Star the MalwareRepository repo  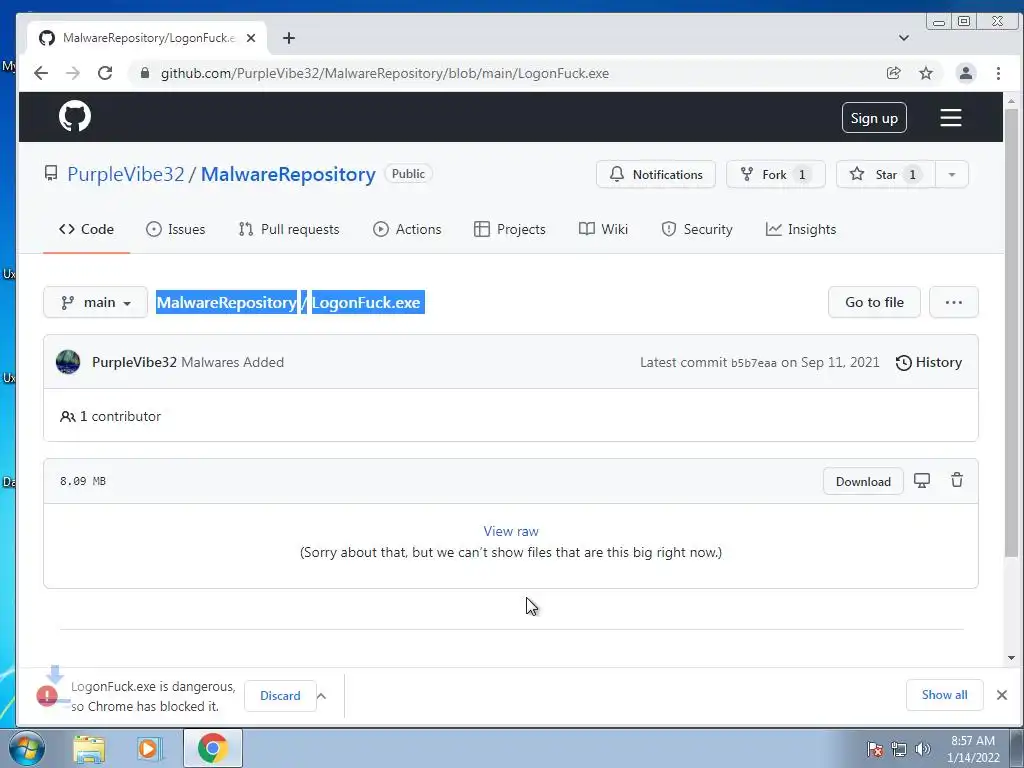point(886,174)
